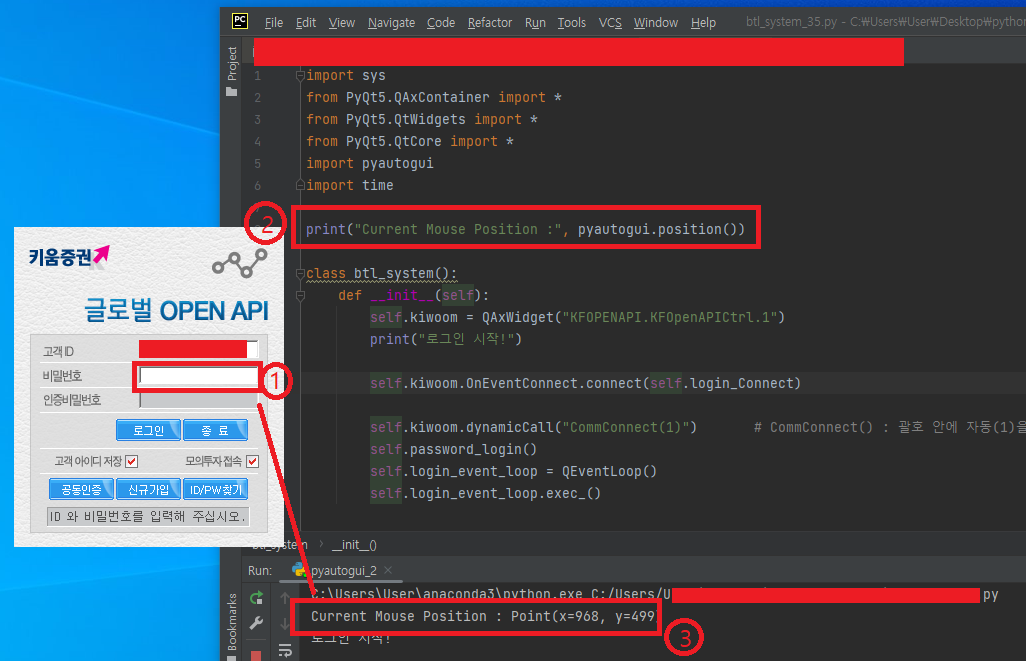Open the Edit menu
This screenshot has height=661, width=1026.
pos(306,22)
